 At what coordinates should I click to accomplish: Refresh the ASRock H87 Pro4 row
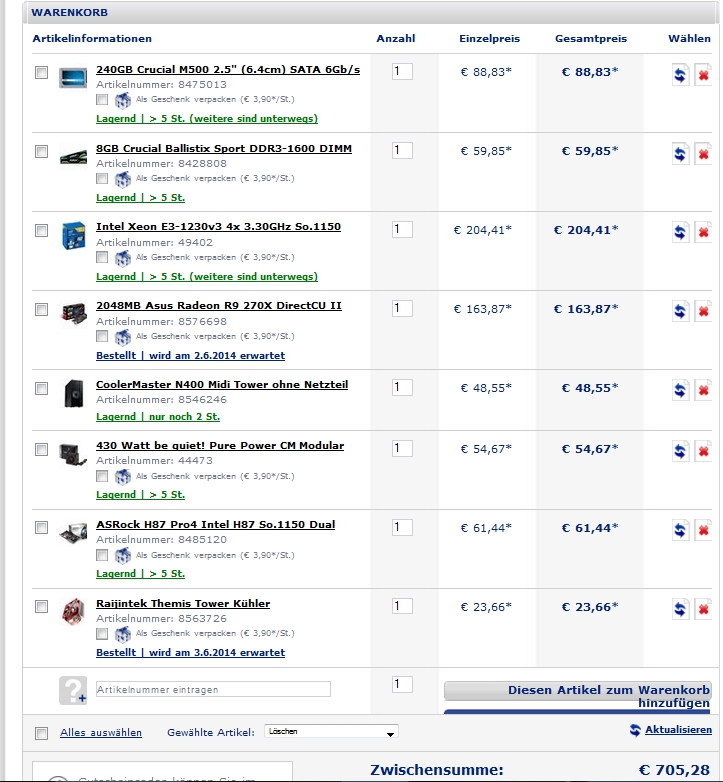tap(680, 530)
